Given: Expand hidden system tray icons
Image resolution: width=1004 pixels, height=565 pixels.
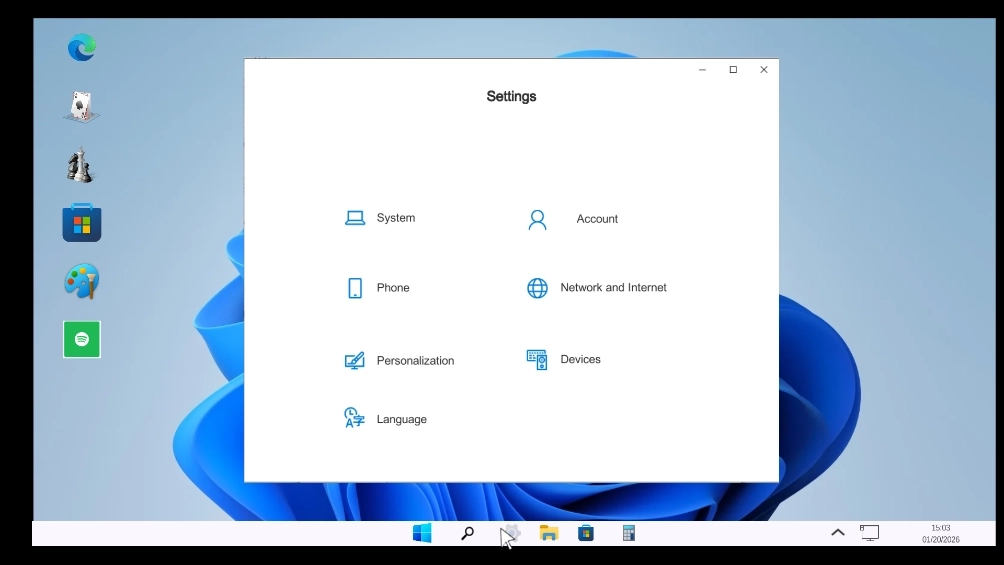Looking at the screenshot, I should (x=838, y=532).
